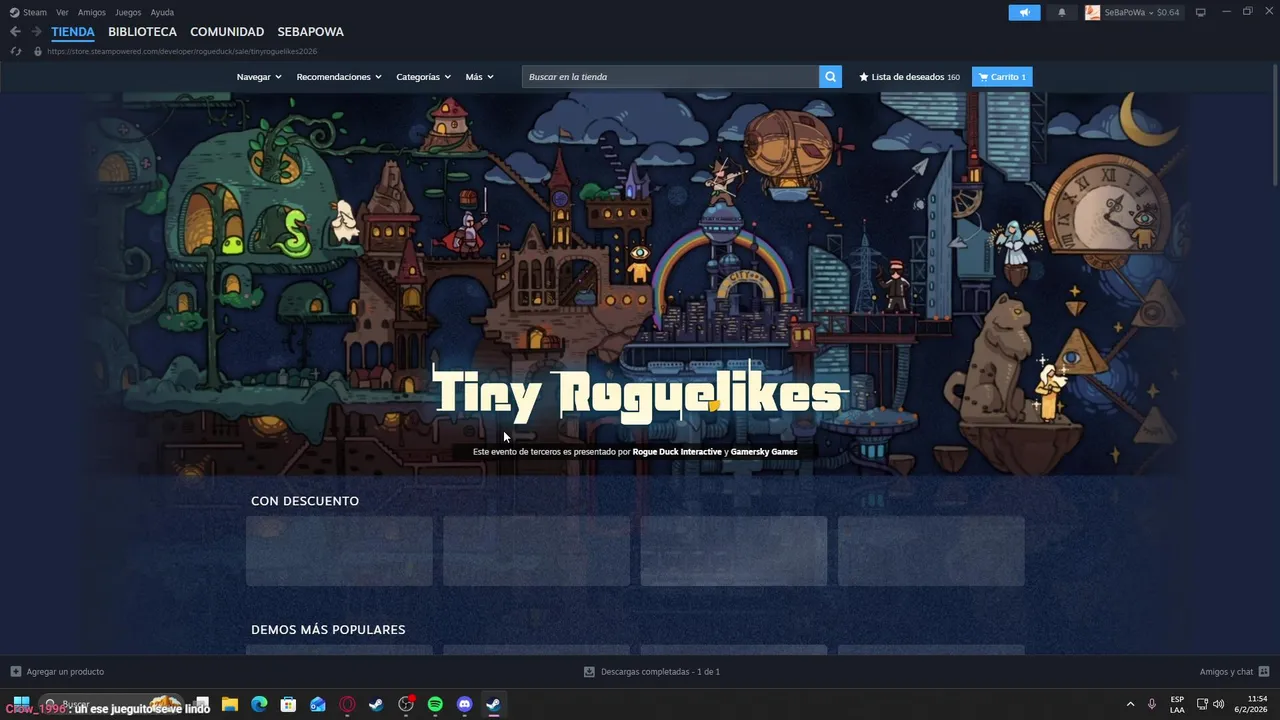Click the DEMOS MÁS POPULARES heading
This screenshot has width=1280, height=720.
point(328,630)
